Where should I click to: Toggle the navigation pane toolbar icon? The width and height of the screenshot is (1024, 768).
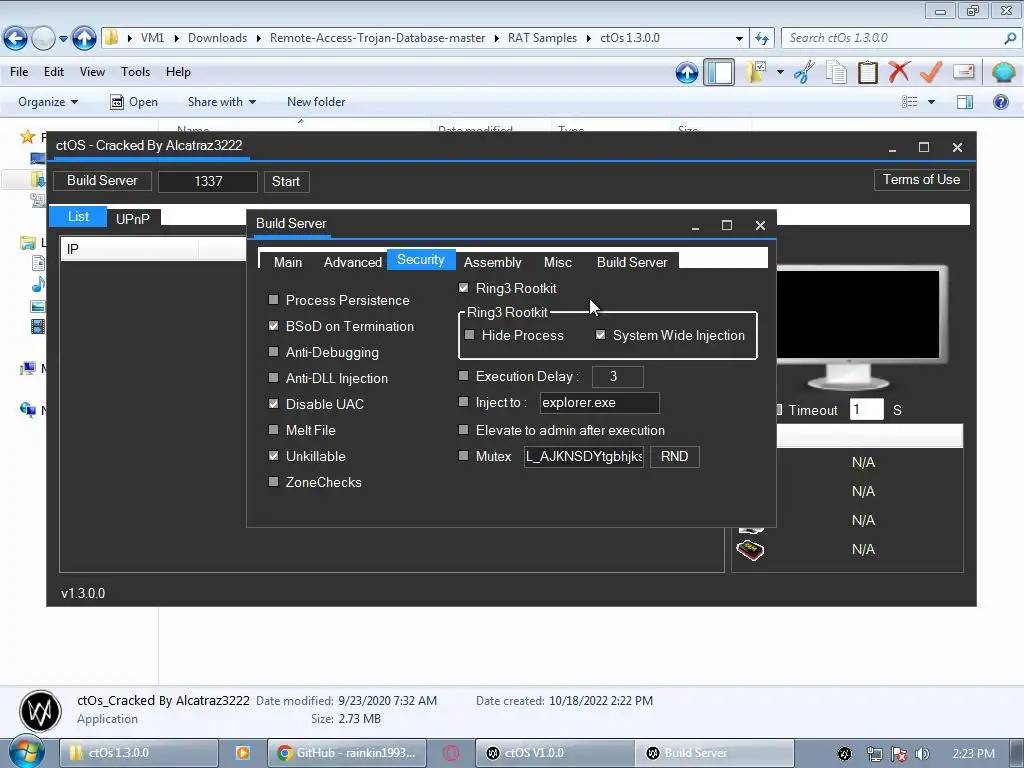719,72
